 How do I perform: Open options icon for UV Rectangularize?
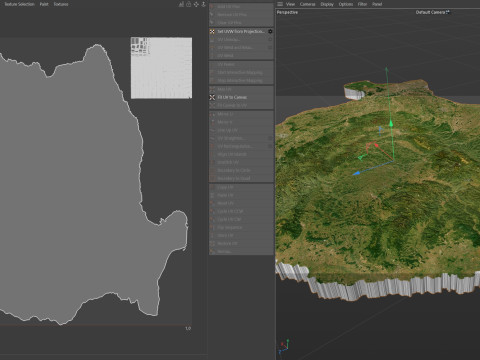click(270, 146)
